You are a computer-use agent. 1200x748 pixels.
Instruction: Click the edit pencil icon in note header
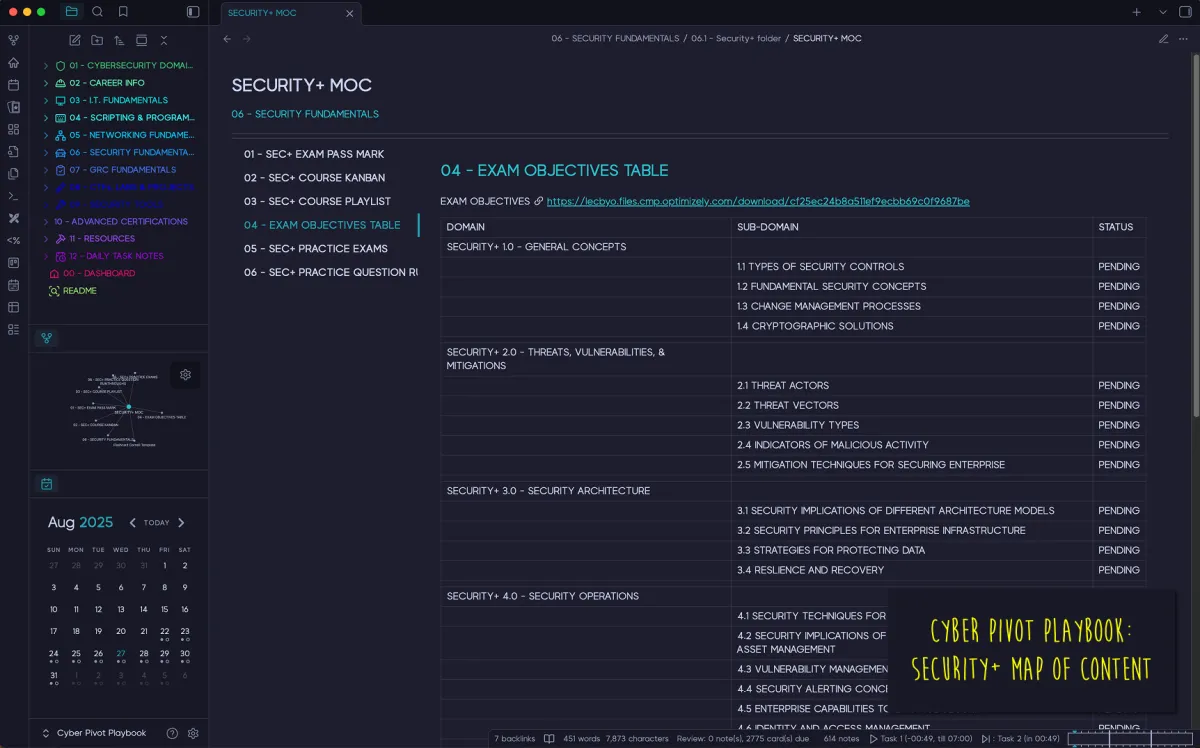(x=1163, y=39)
